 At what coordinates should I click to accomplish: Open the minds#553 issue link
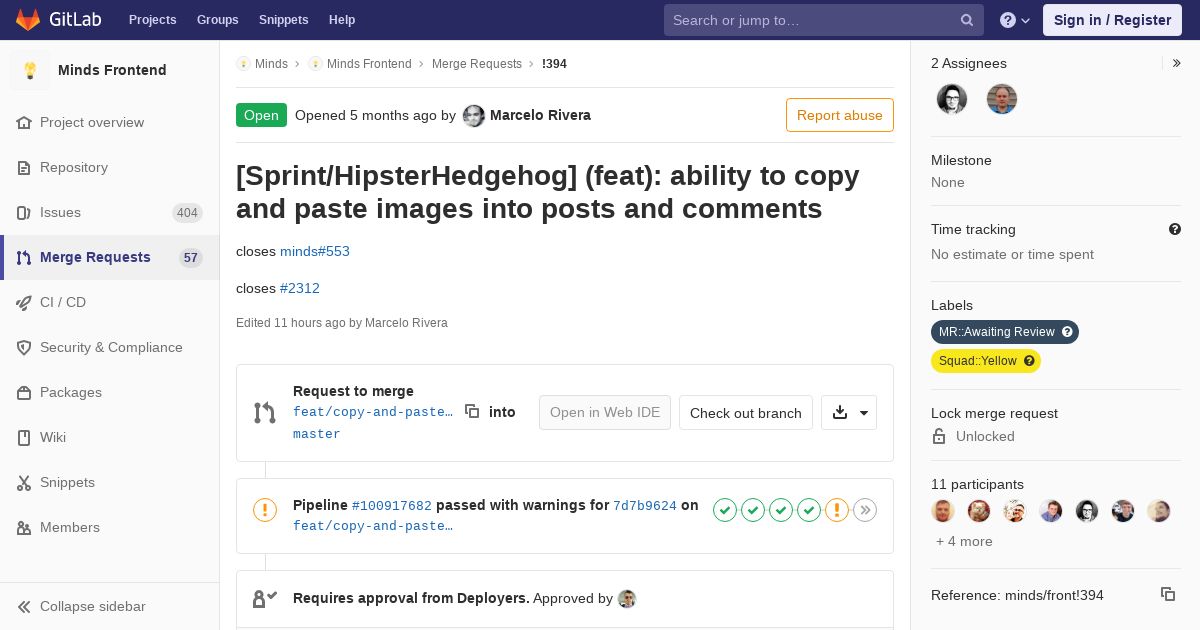(315, 251)
